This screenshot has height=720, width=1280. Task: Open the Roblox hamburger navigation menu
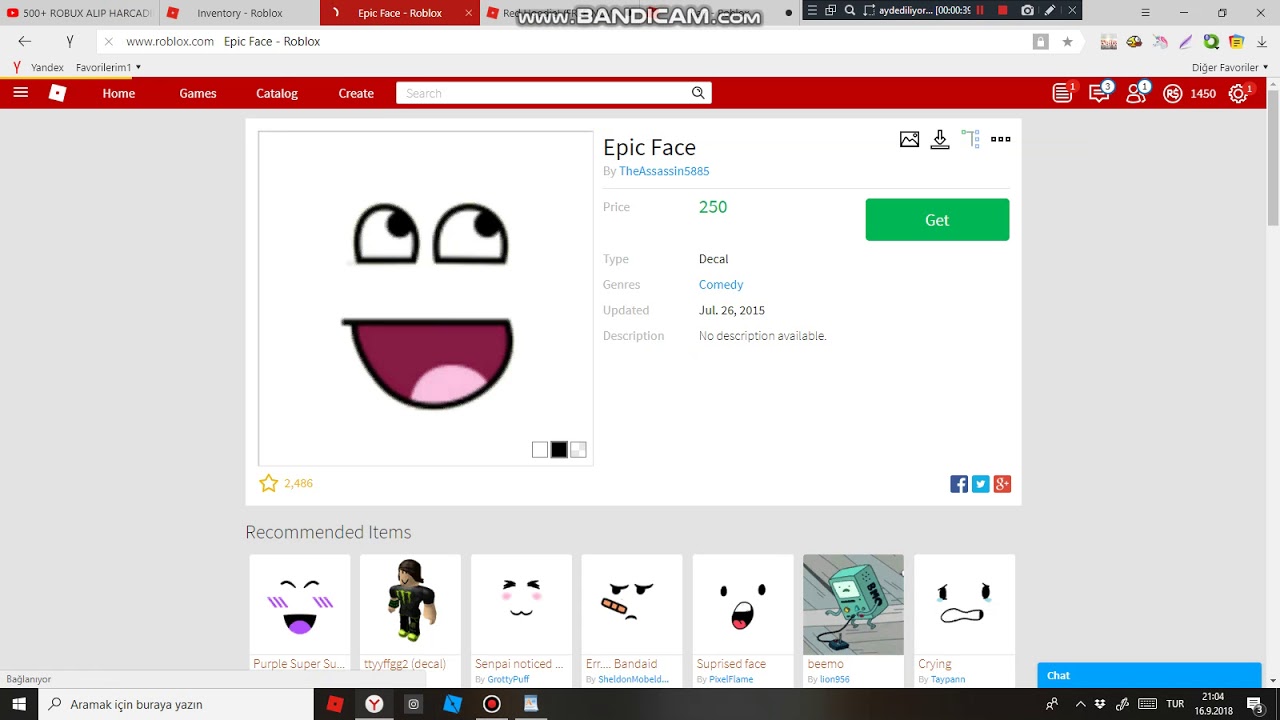pyautogui.click(x=20, y=93)
